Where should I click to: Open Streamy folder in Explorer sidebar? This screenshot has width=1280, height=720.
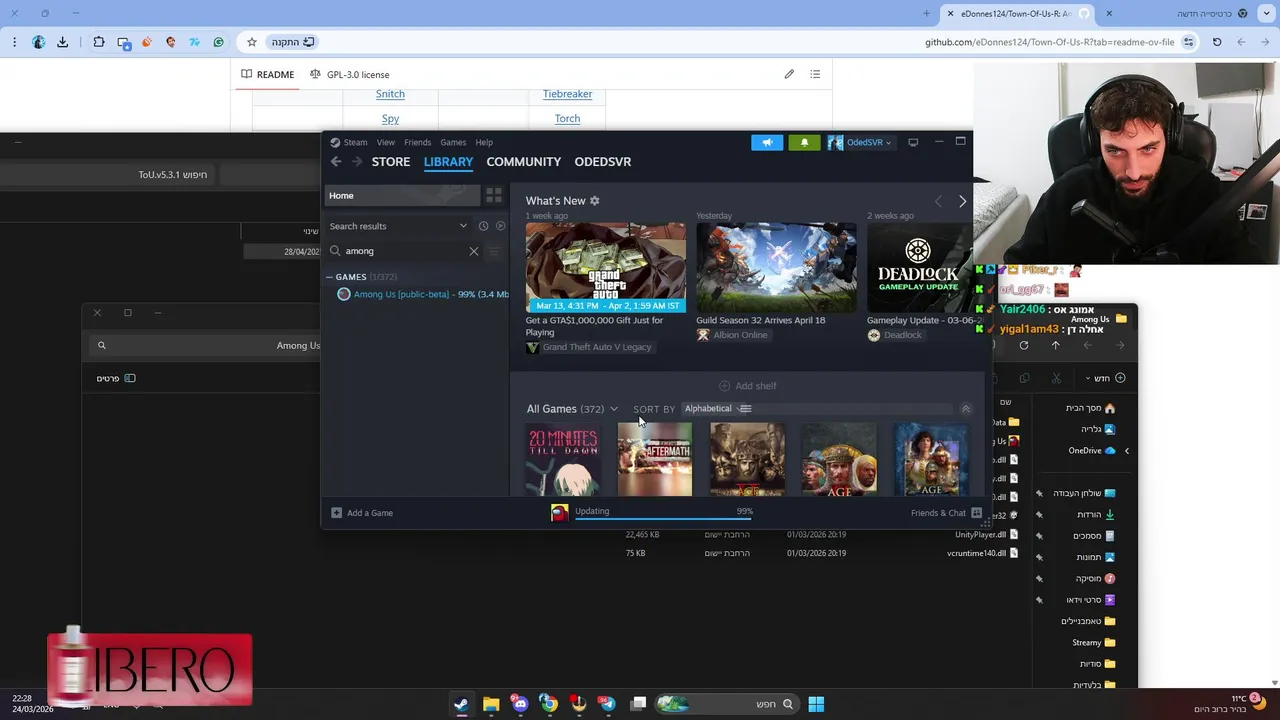pyautogui.click(x=1093, y=643)
